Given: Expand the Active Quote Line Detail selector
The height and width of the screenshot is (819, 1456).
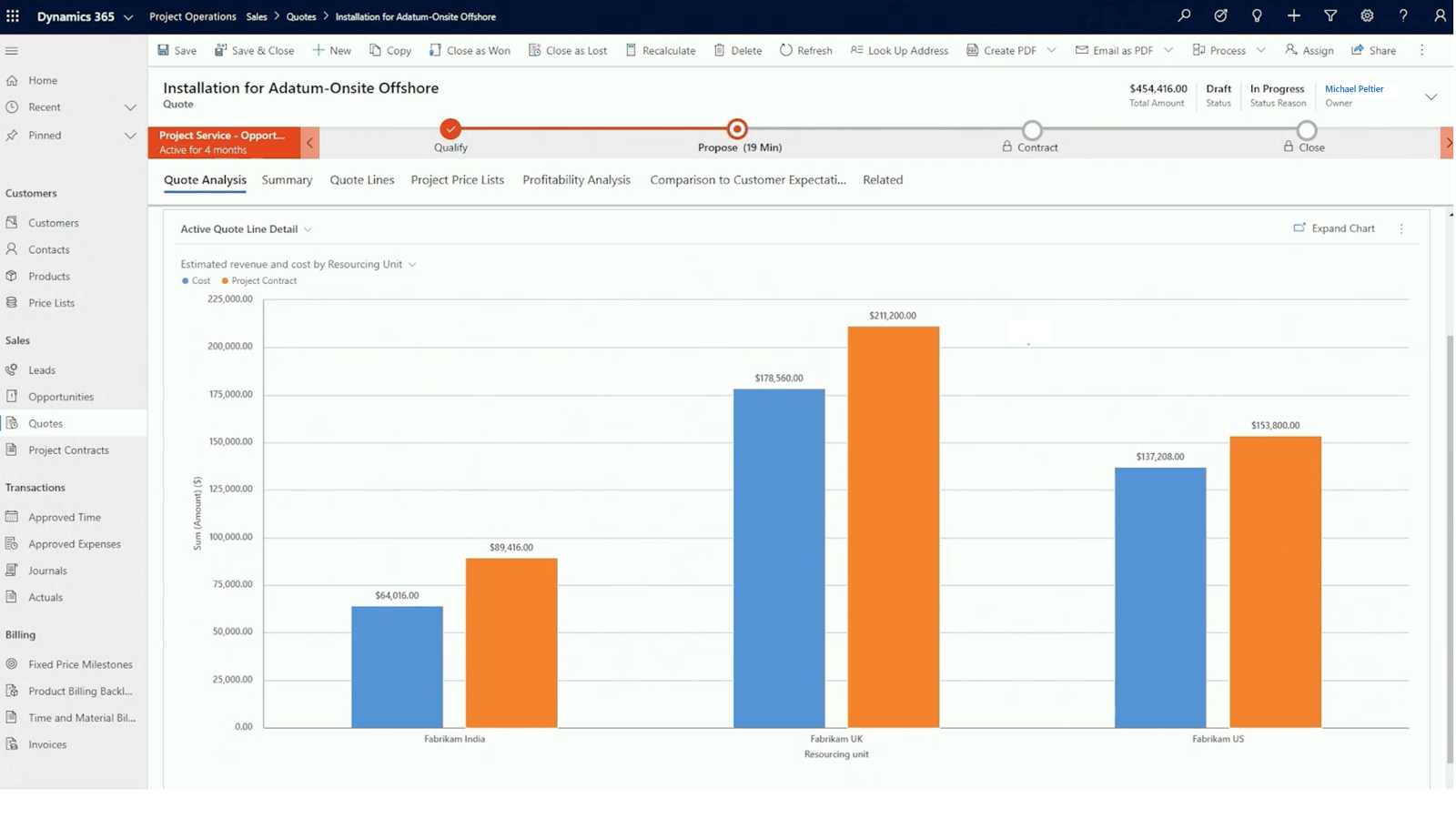Looking at the screenshot, I should click(308, 228).
